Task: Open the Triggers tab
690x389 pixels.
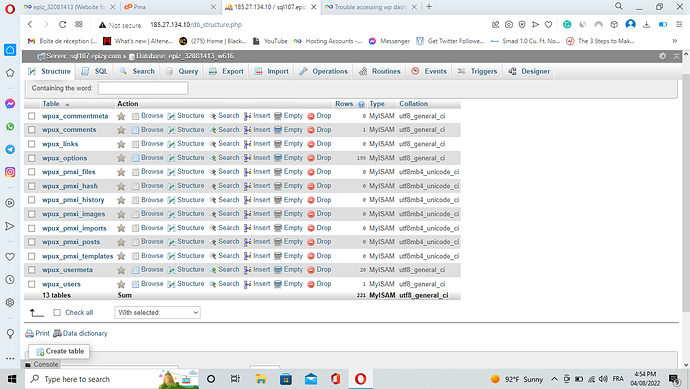Action: pyautogui.click(x=477, y=71)
